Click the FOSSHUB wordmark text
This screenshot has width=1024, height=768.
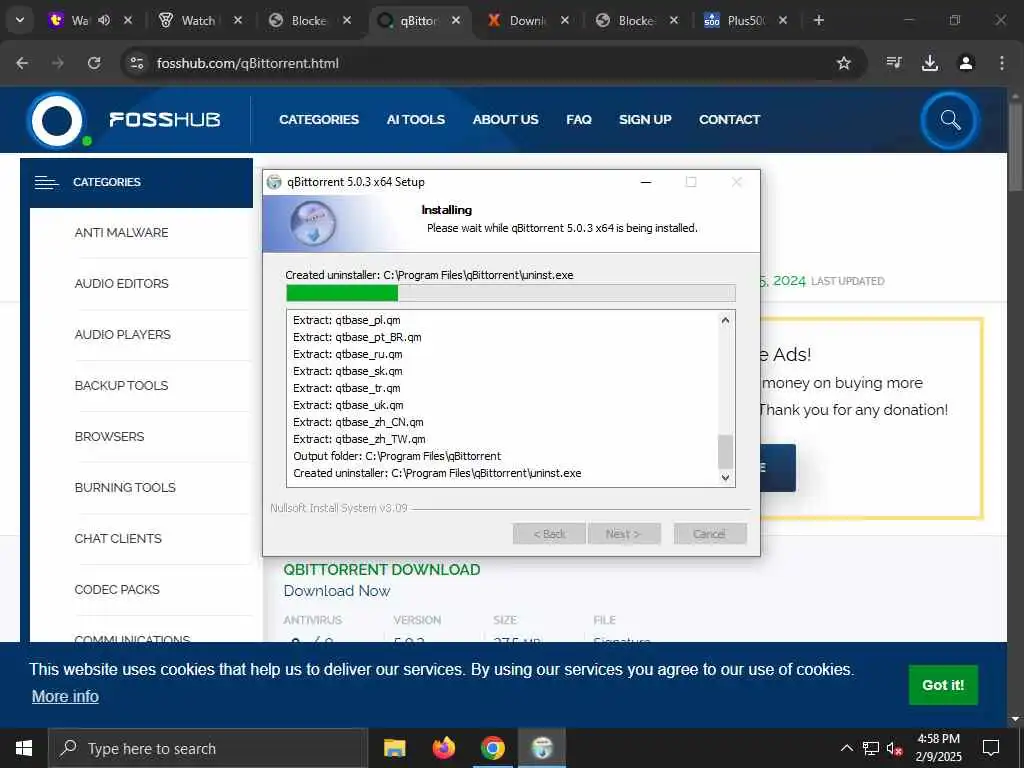coord(165,120)
